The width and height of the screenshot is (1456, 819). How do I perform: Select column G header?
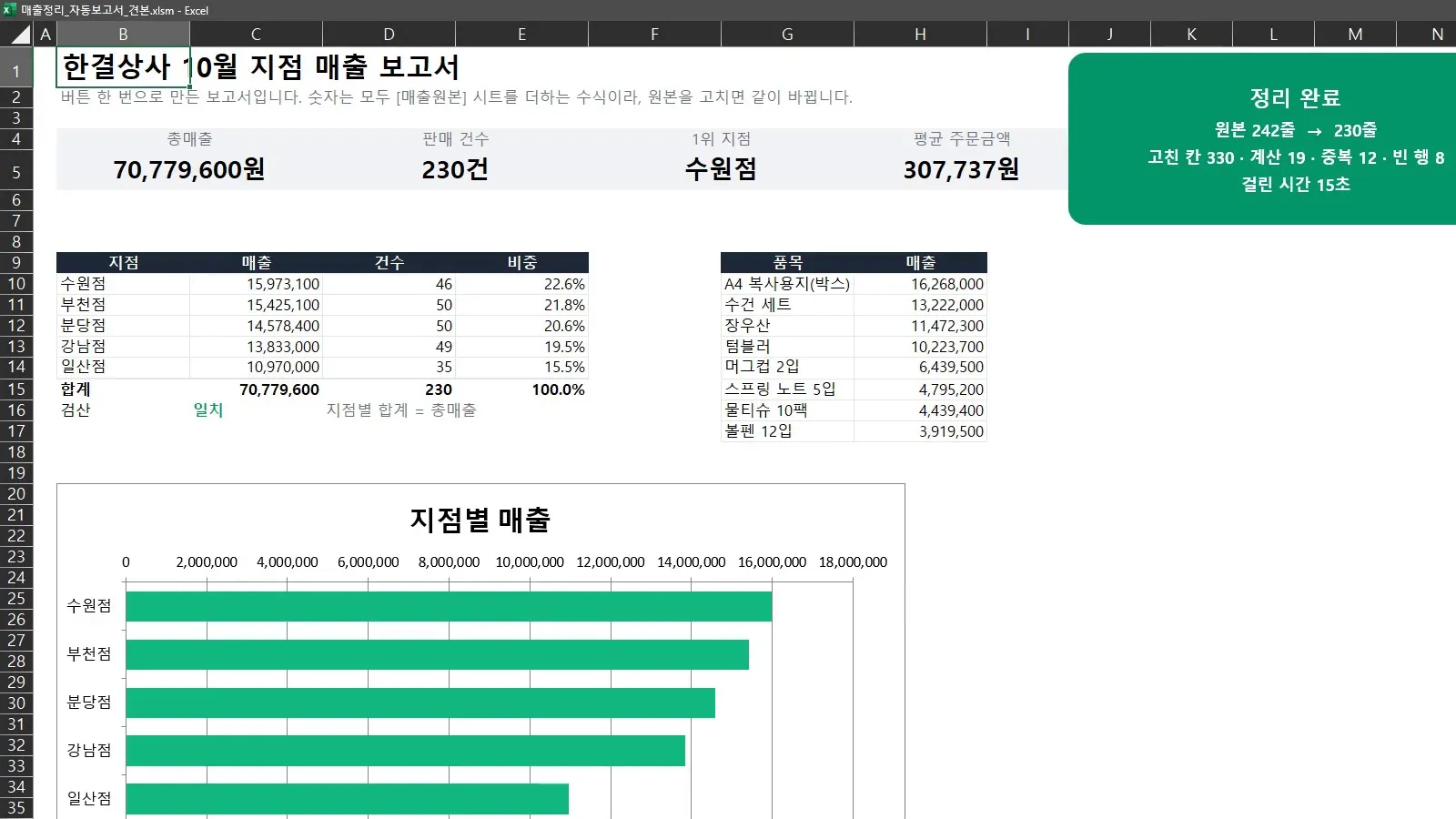787,35
